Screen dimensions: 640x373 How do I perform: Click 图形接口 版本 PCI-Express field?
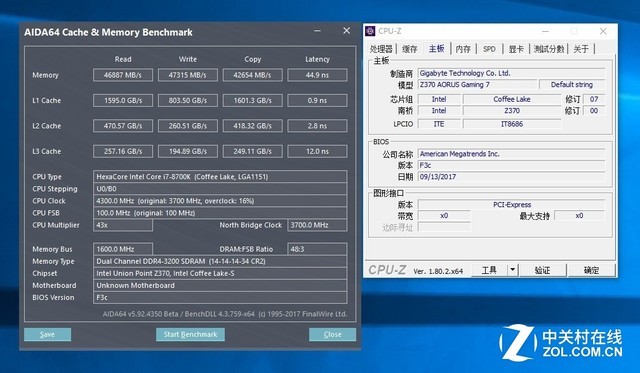tap(511, 204)
